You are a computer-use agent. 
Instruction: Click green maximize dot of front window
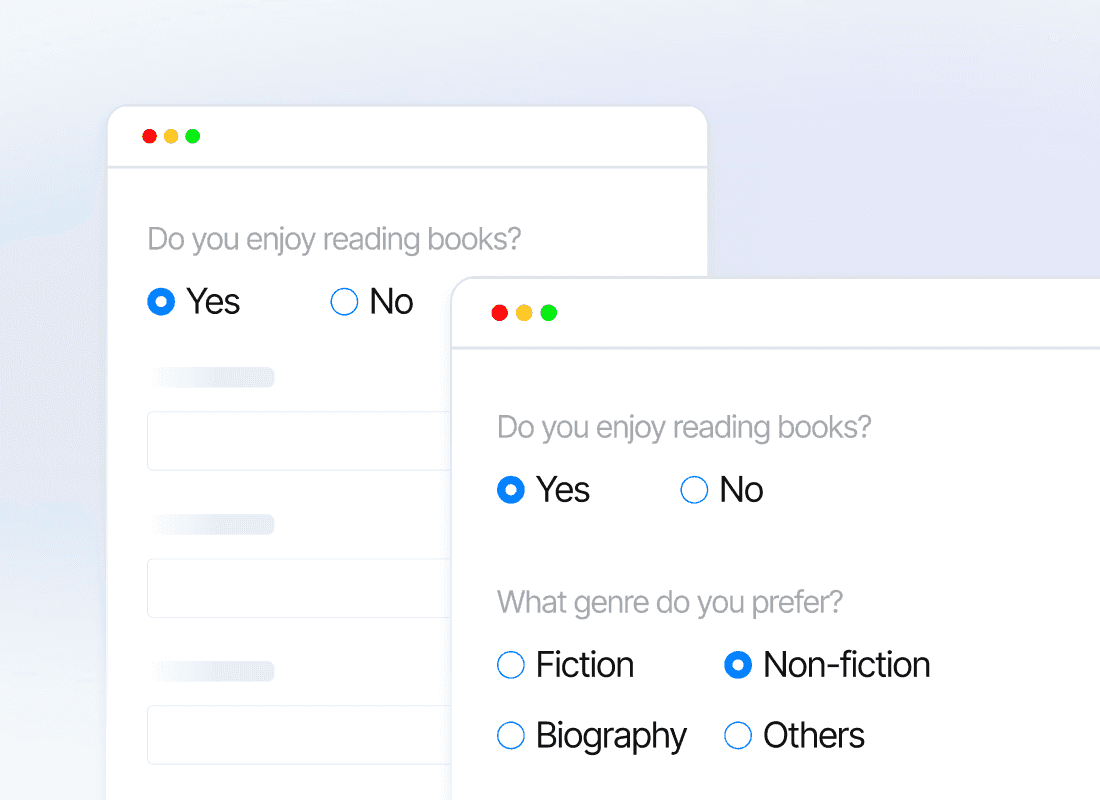[549, 313]
